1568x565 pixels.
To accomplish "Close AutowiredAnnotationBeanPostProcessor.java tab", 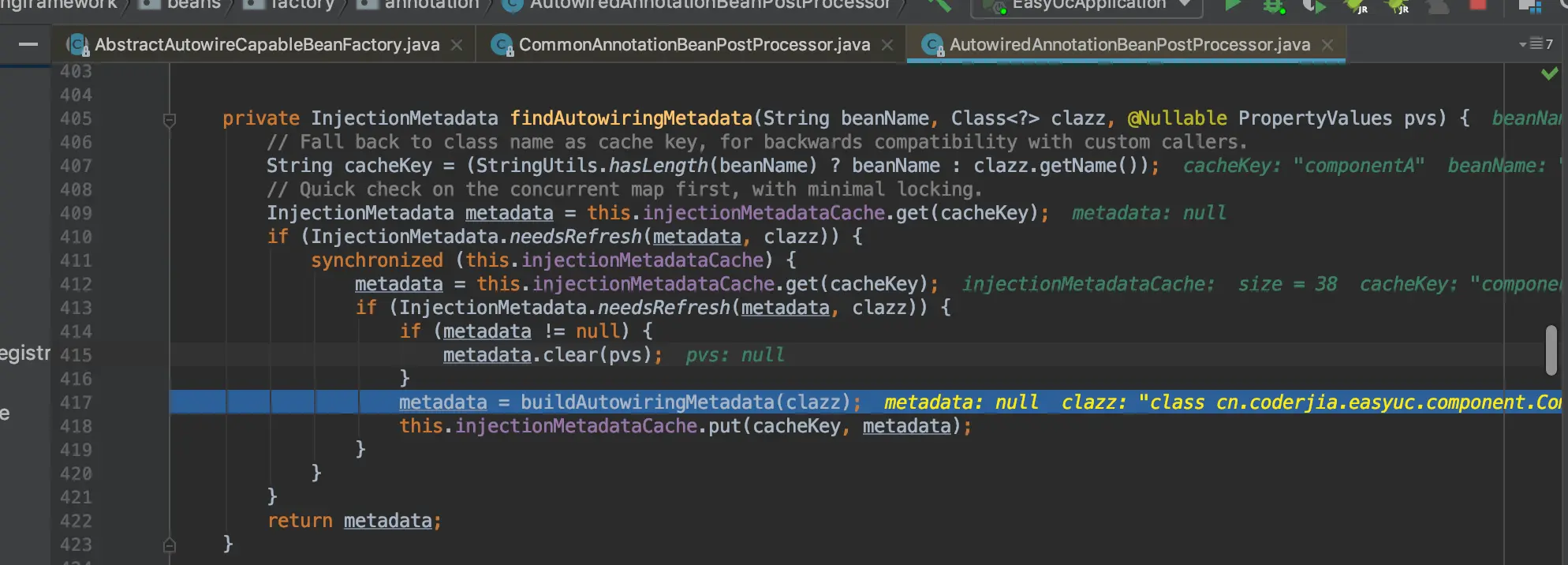I will (x=1327, y=46).
